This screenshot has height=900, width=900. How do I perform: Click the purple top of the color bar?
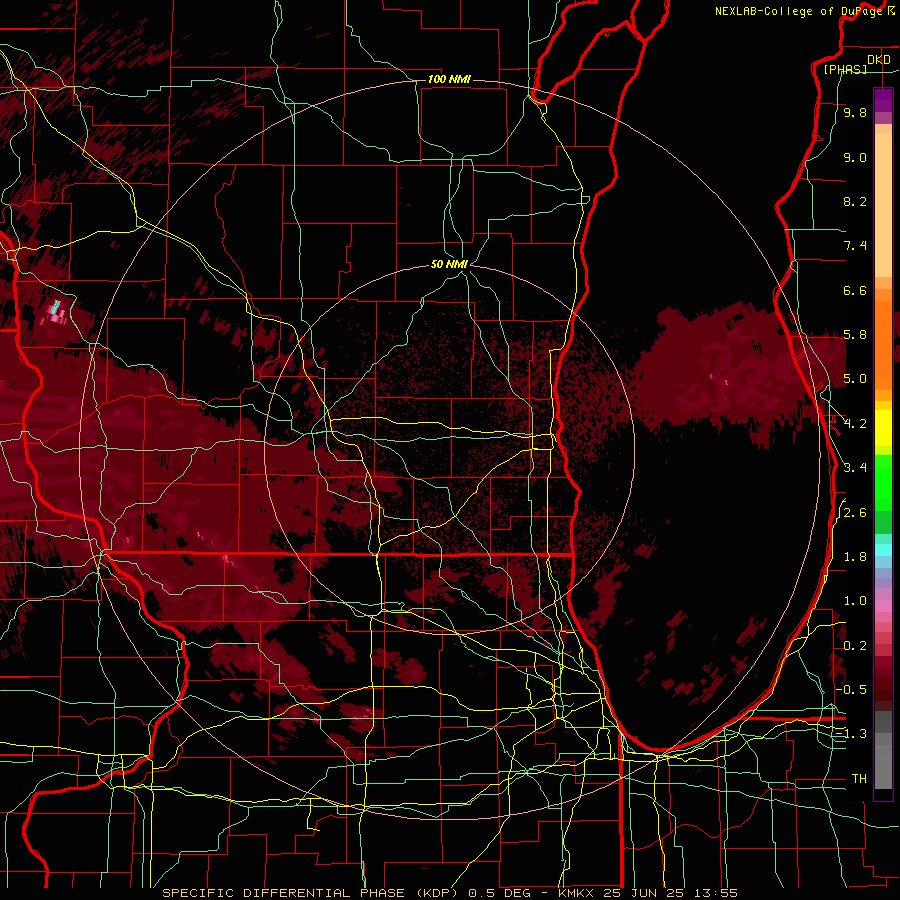pos(883,100)
